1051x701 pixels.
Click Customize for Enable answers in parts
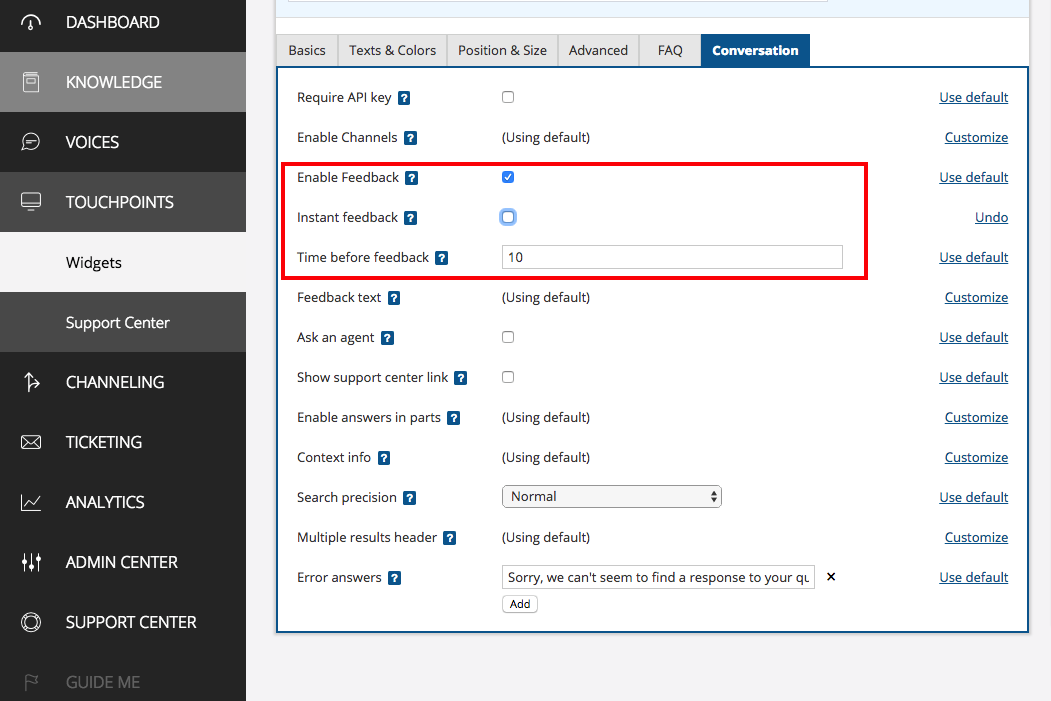tap(976, 417)
